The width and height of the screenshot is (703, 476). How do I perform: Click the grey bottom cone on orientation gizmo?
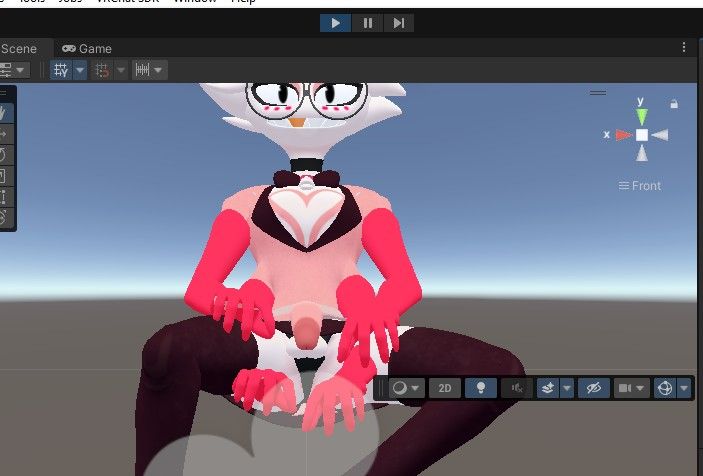click(642, 153)
